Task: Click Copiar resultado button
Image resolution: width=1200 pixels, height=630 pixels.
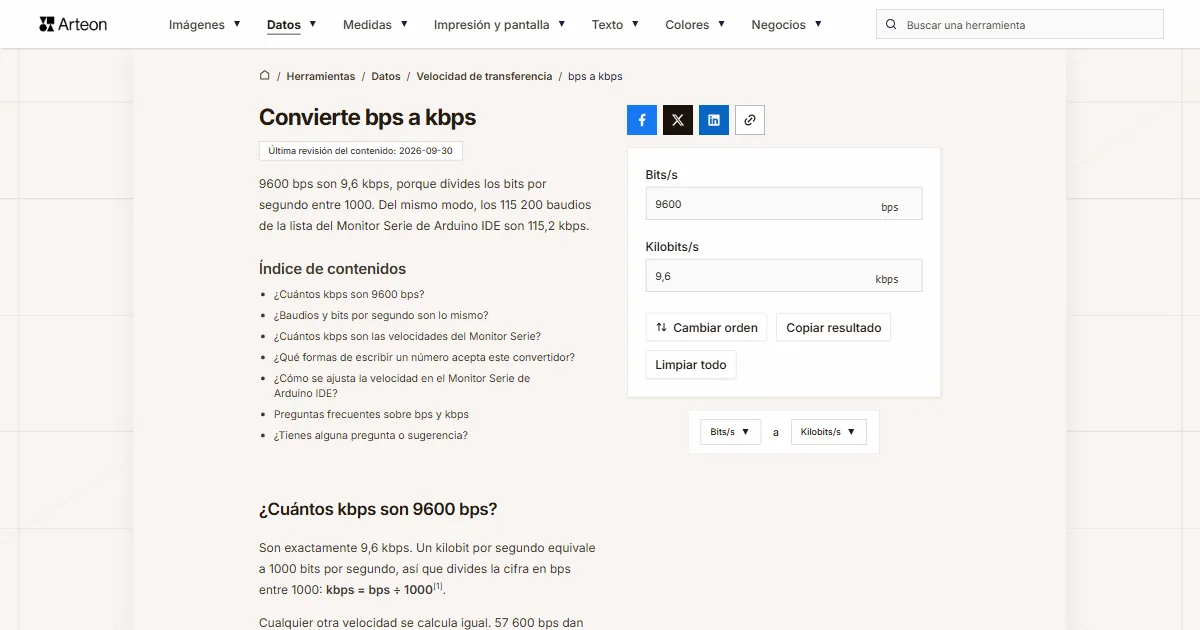Action: (834, 328)
